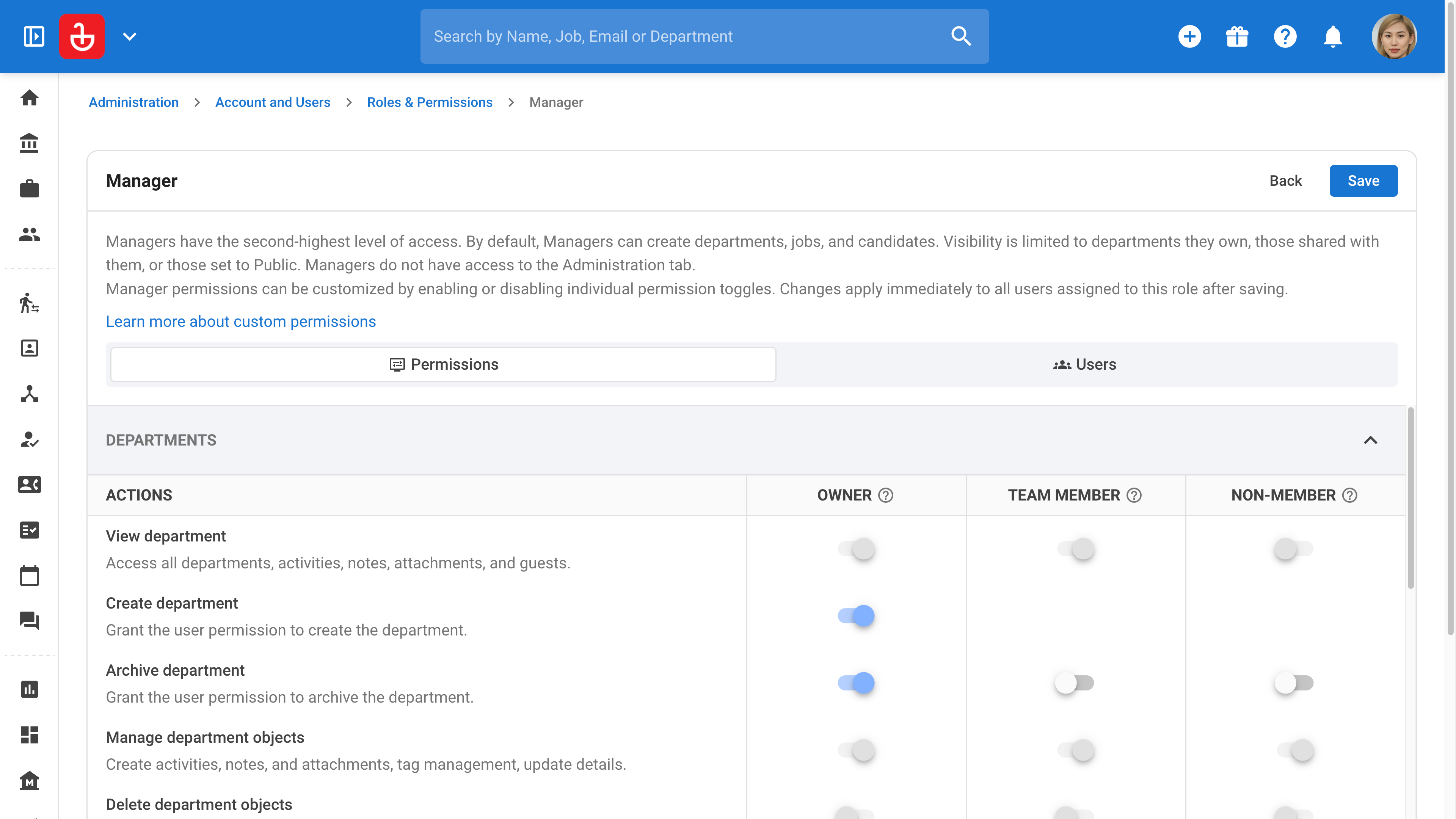Click the TEAM MEMBER help icon

pos(1134,495)
